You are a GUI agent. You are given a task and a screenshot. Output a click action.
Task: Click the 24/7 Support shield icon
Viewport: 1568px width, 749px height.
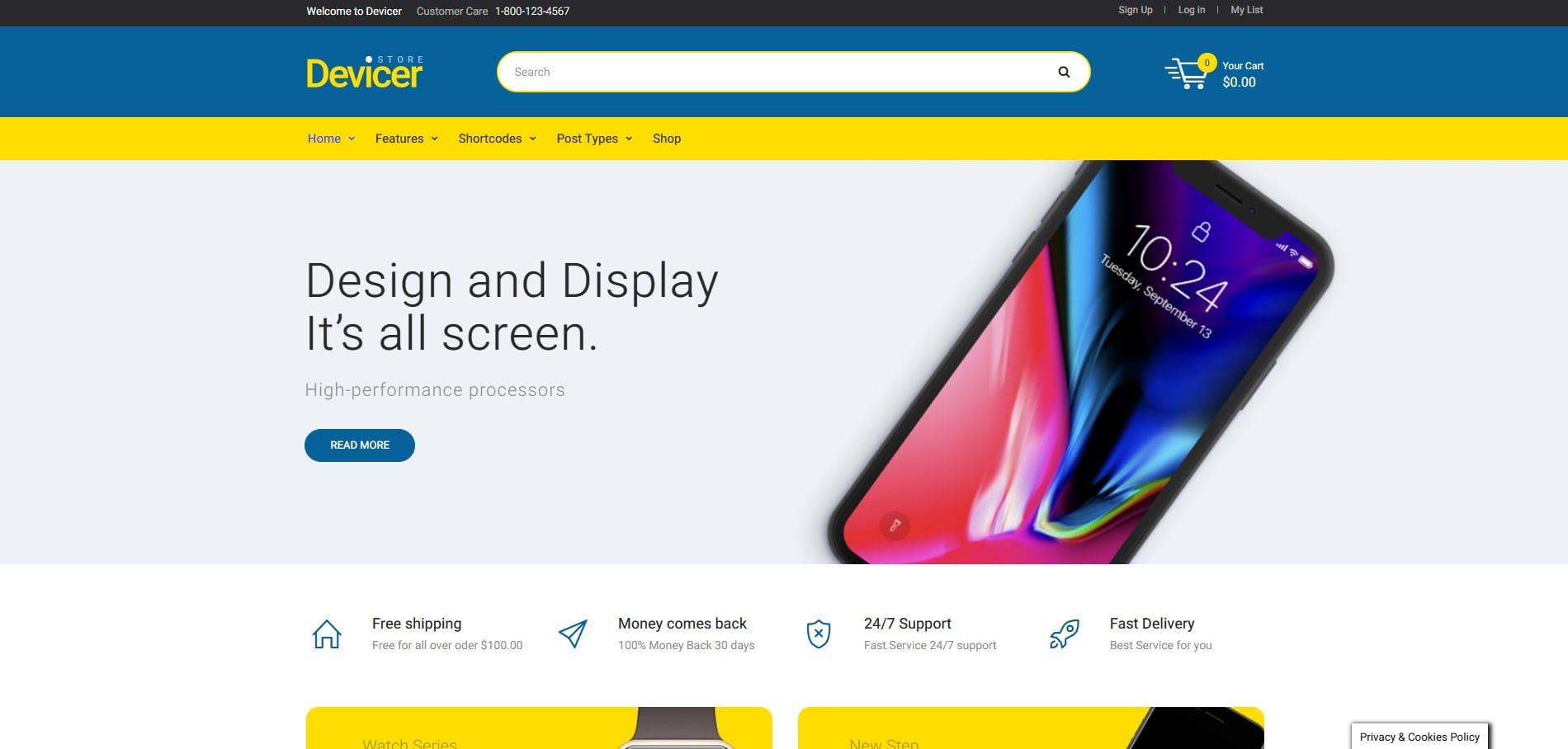pos(818,634)
